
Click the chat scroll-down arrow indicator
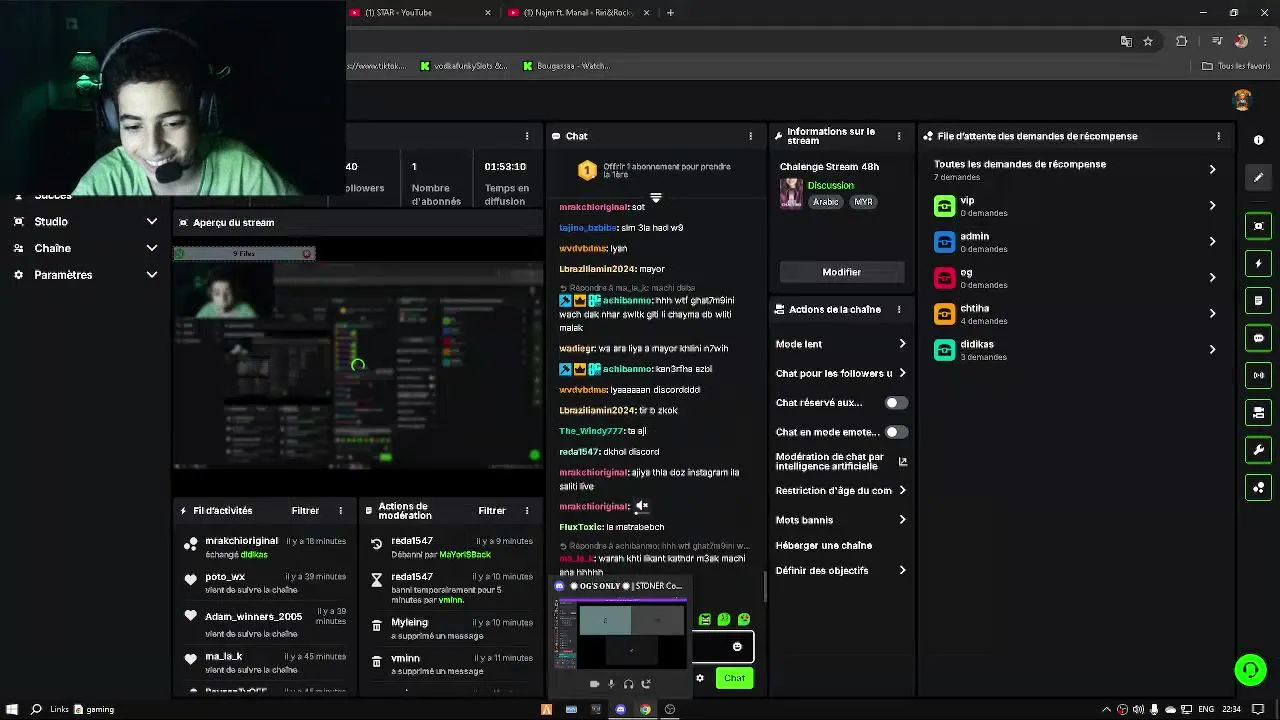[x=655, y=198]
